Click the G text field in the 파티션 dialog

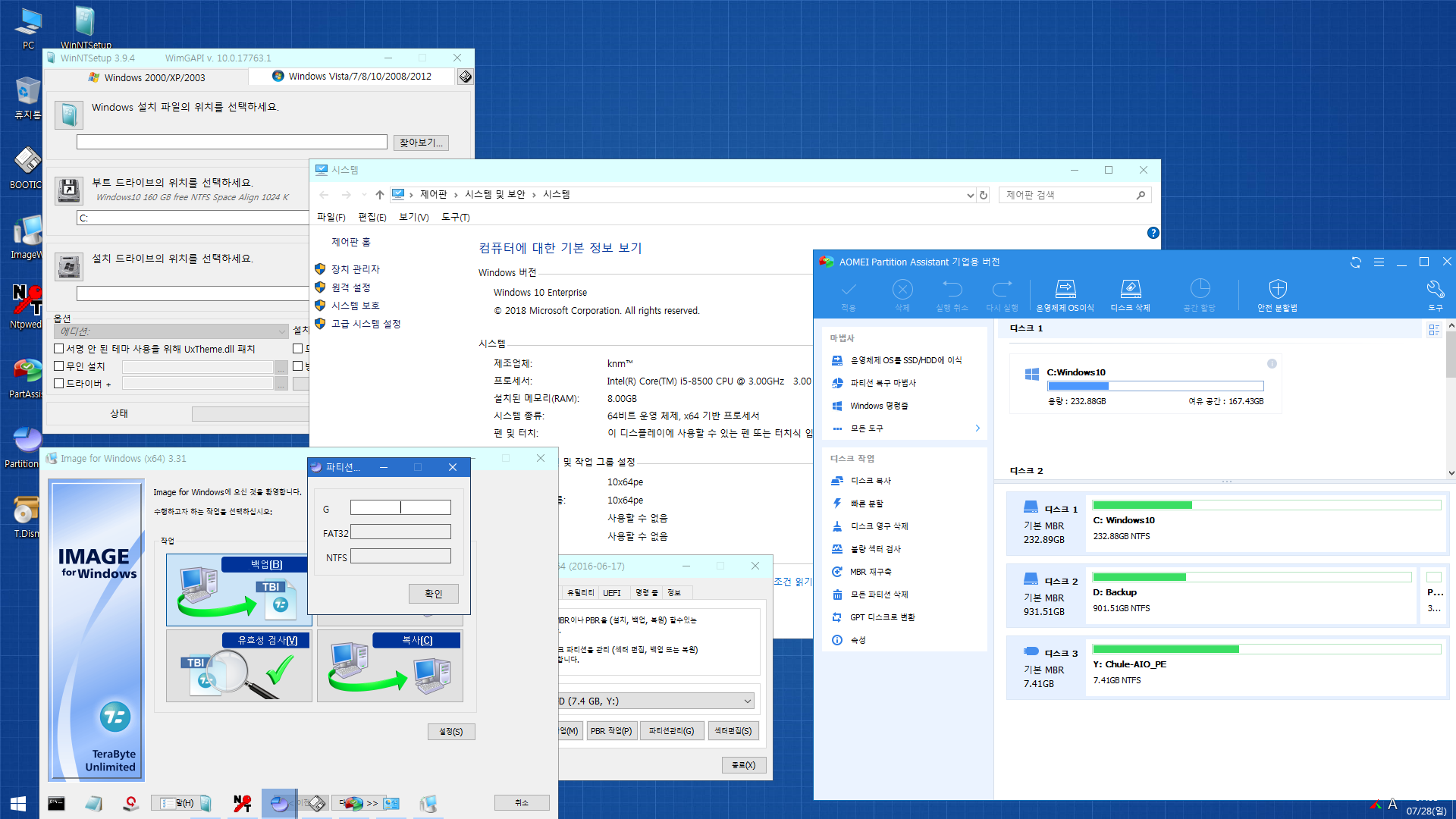point(400,507)
